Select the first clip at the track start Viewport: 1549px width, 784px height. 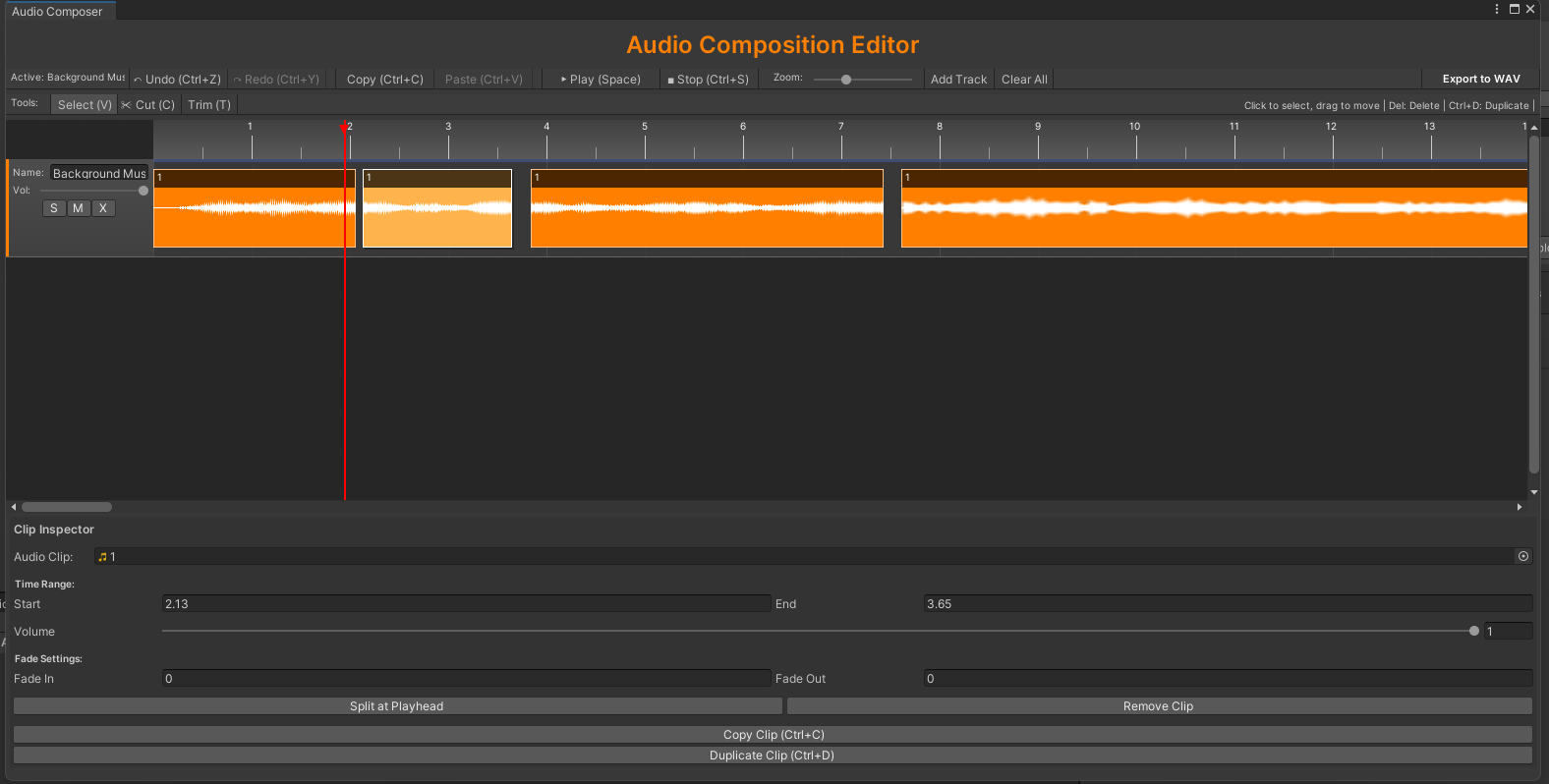tap(255, 208)
